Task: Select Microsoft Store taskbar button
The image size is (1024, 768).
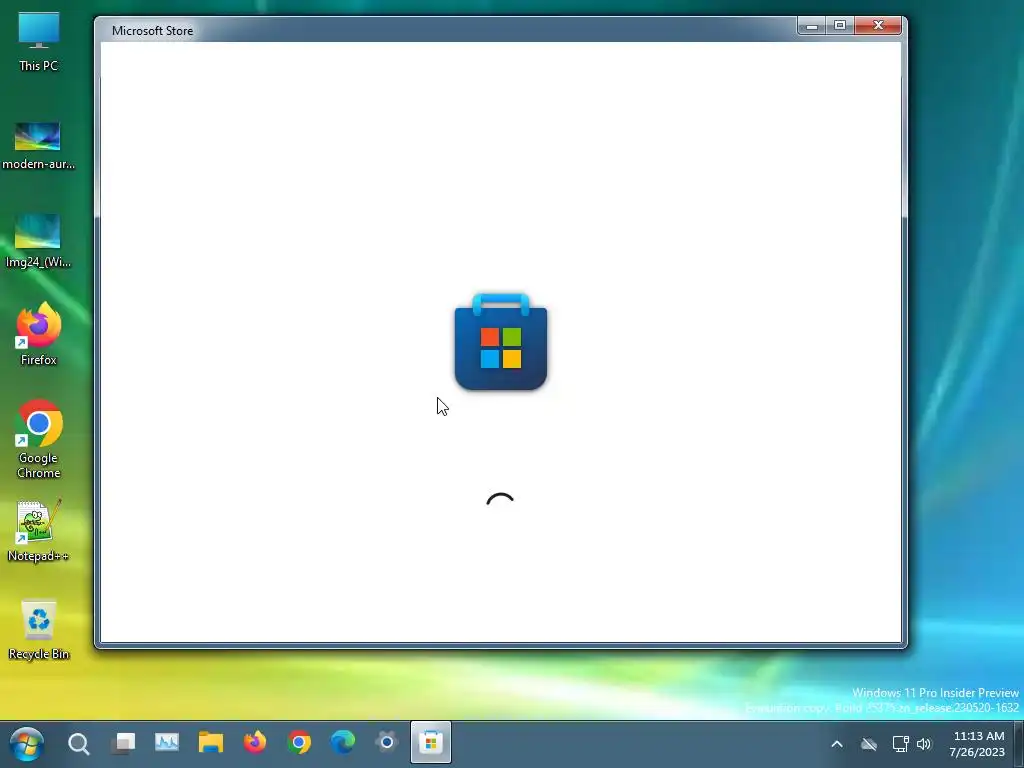Action: pyautogui.click(x=431, y=743)
